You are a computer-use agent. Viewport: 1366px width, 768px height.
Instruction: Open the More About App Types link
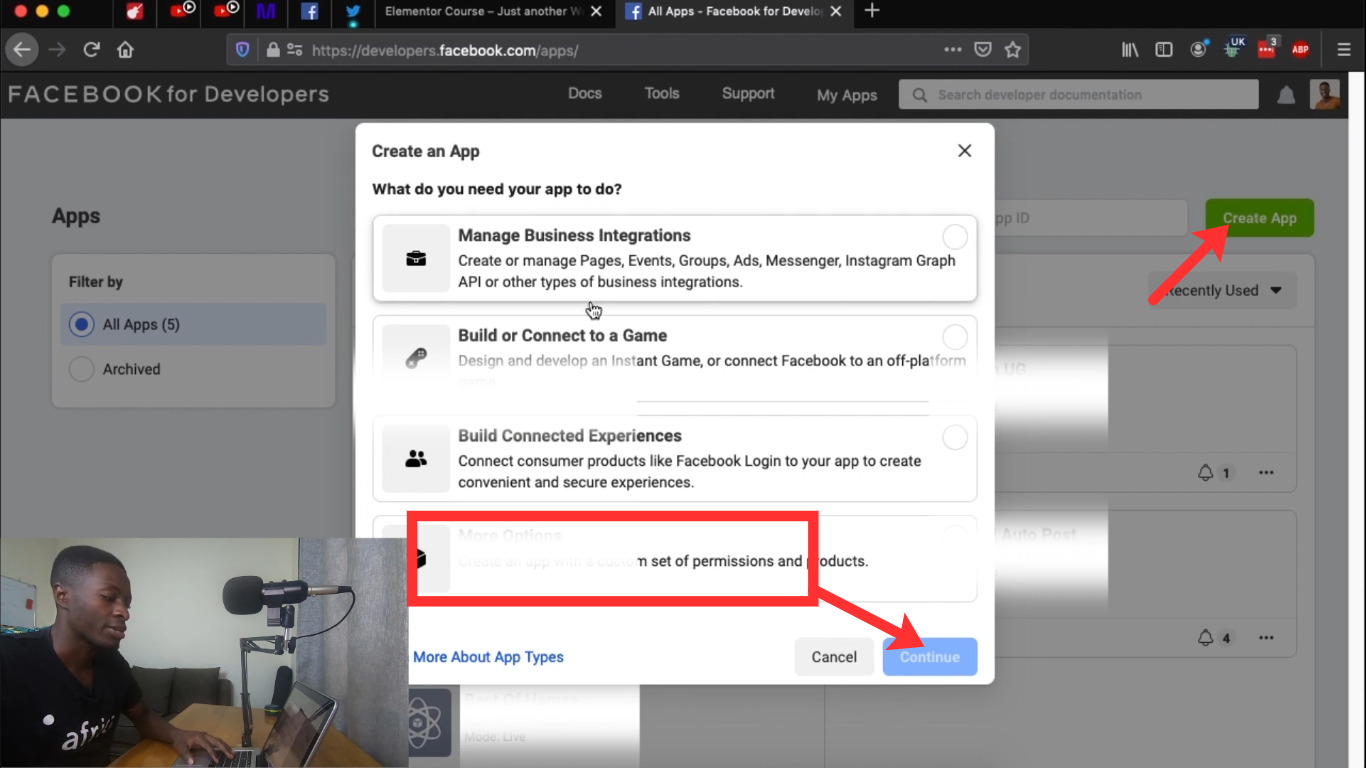click(488, 657)
